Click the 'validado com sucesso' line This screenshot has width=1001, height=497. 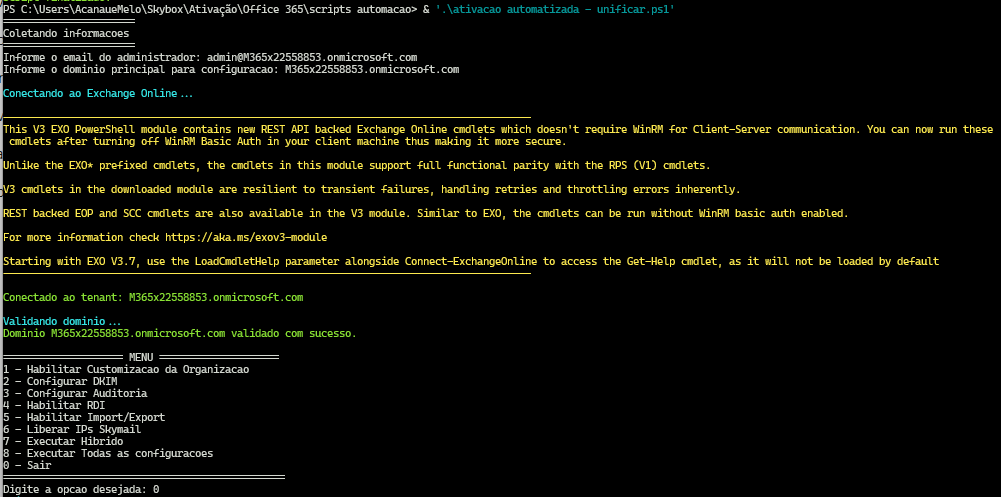tap(180, 333)
